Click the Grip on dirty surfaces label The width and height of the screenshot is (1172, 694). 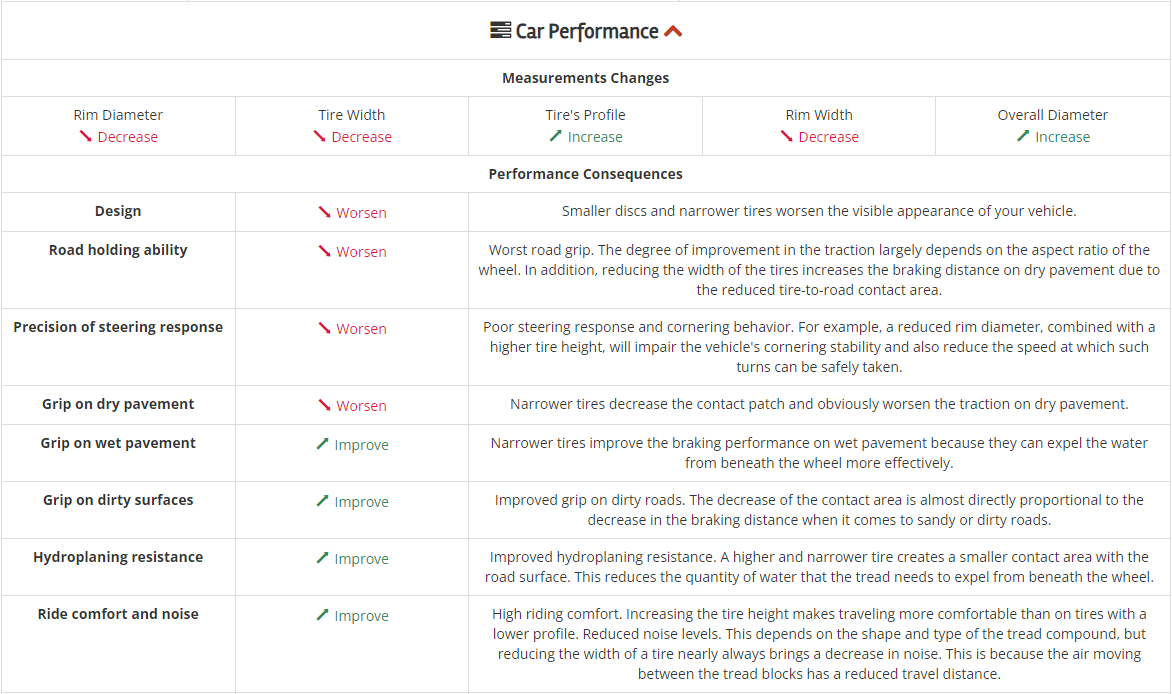118,500
